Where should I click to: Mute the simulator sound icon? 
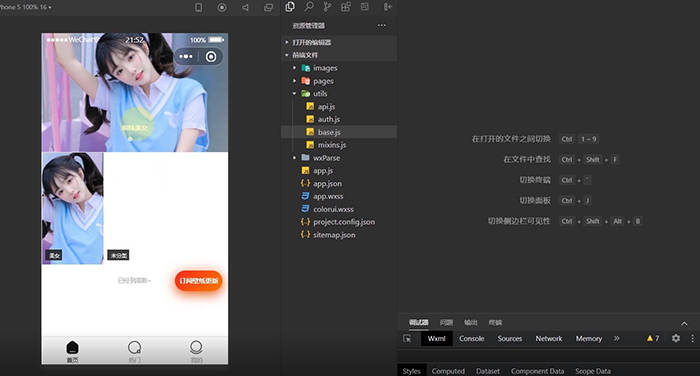[245, 8]
